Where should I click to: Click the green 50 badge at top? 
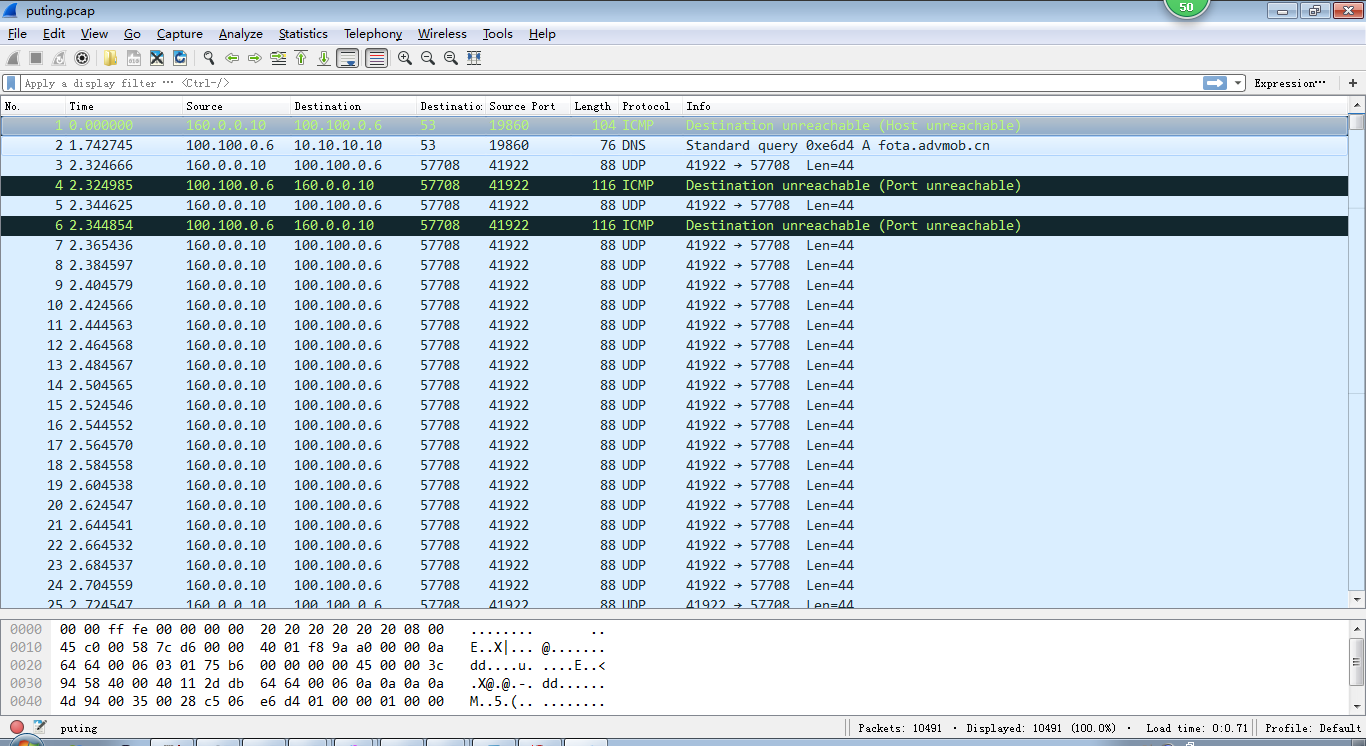point(1187,7)
